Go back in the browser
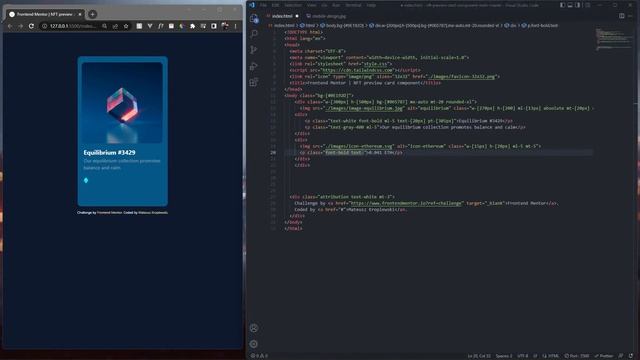Image resolution: width=640 pixels, height=360 pixels. 10,26
